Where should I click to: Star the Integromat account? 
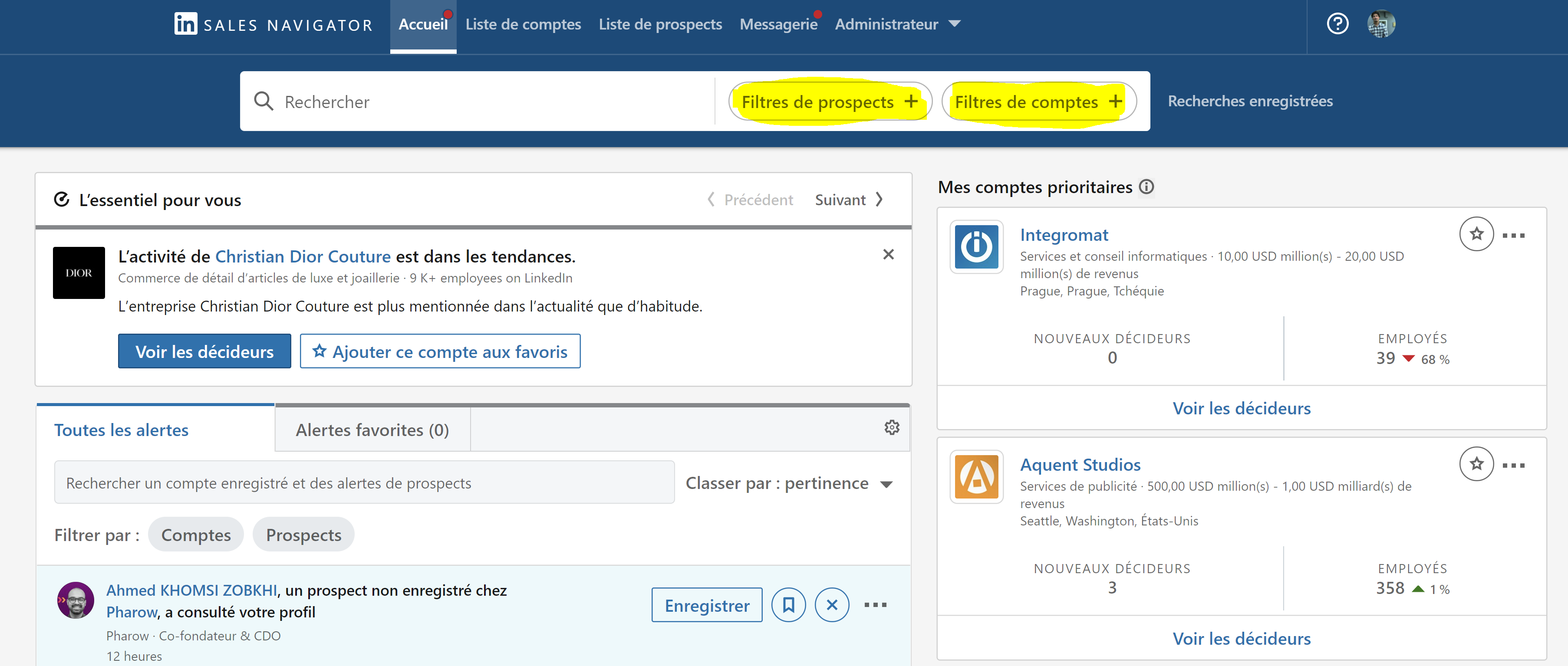coord(1476,234)
